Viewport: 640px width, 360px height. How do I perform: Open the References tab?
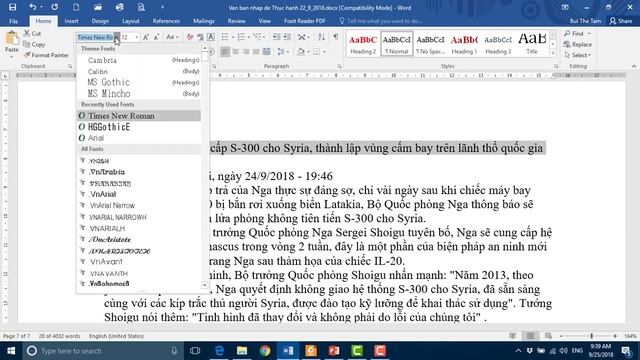[x=166, y=21]
